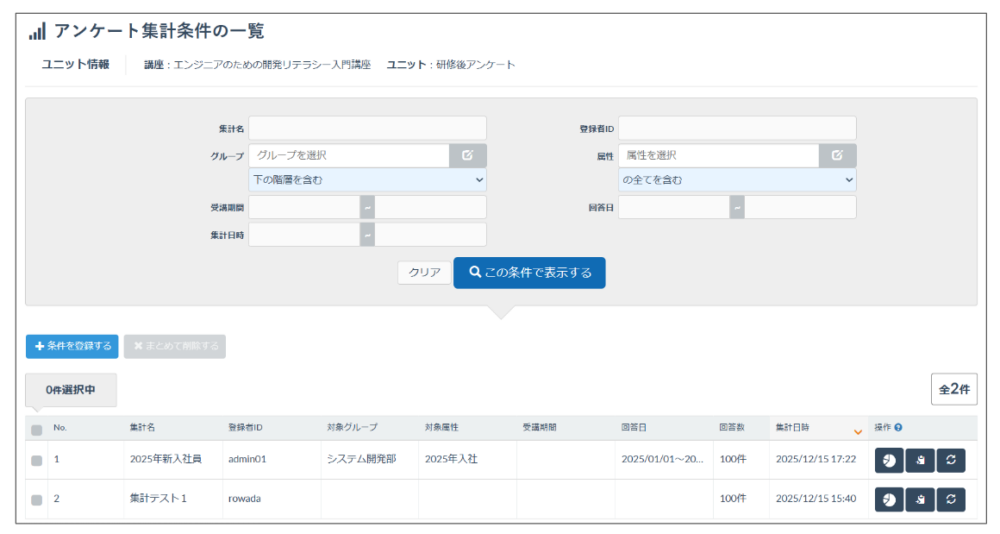Check the checkbox for row No. 1
Image resolution: width=1000 pixels, height=534 pixels.
coord(37,460)
